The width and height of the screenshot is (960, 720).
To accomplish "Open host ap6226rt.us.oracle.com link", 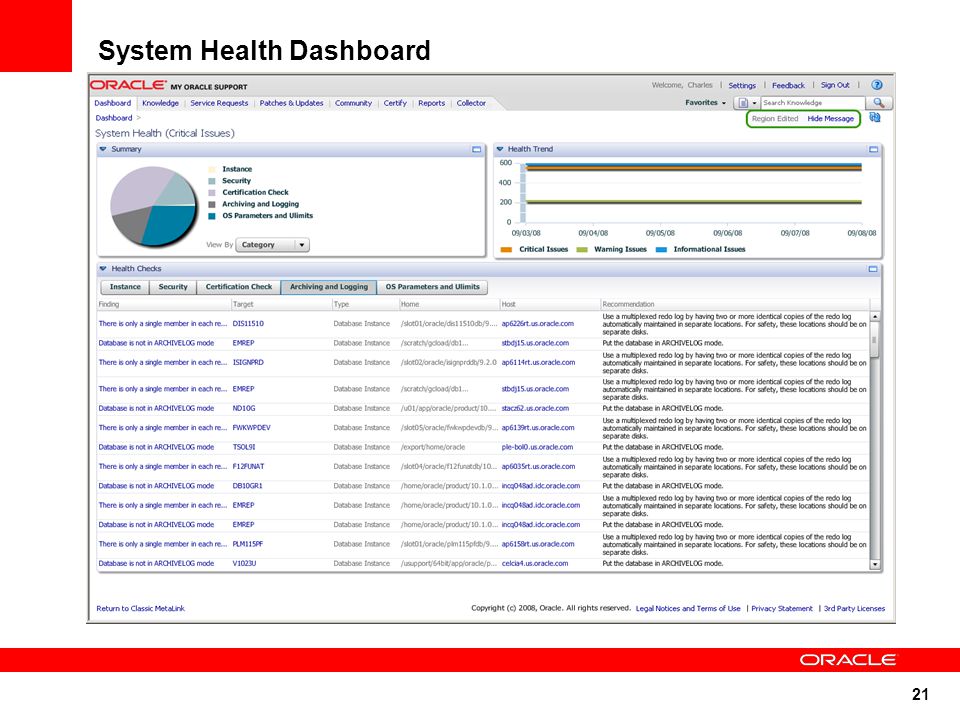I will [538, 324].
